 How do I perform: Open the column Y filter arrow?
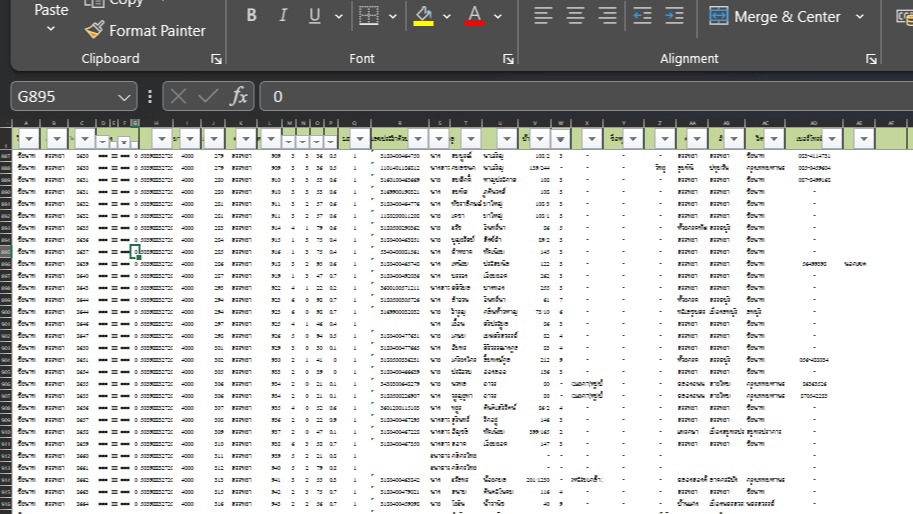tap(633, 139)
